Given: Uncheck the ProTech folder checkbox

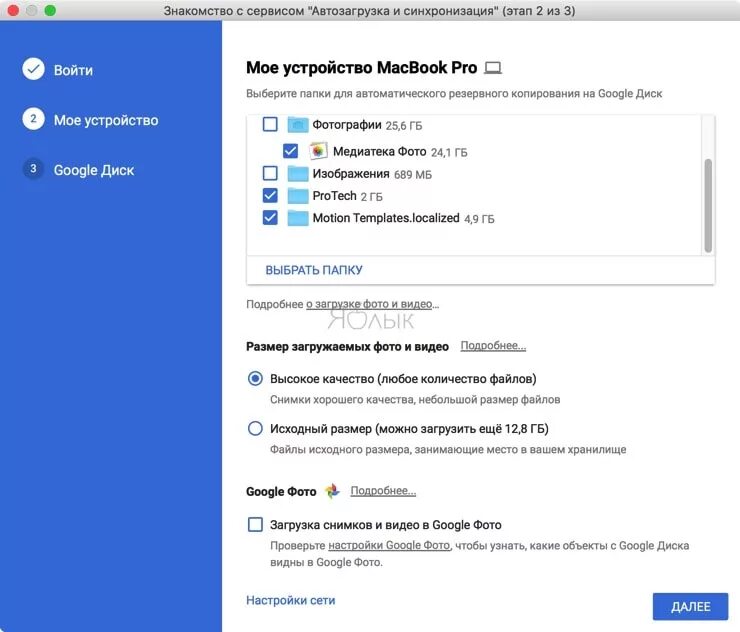Looking at the screenshot, I should (x=270, y=195).
